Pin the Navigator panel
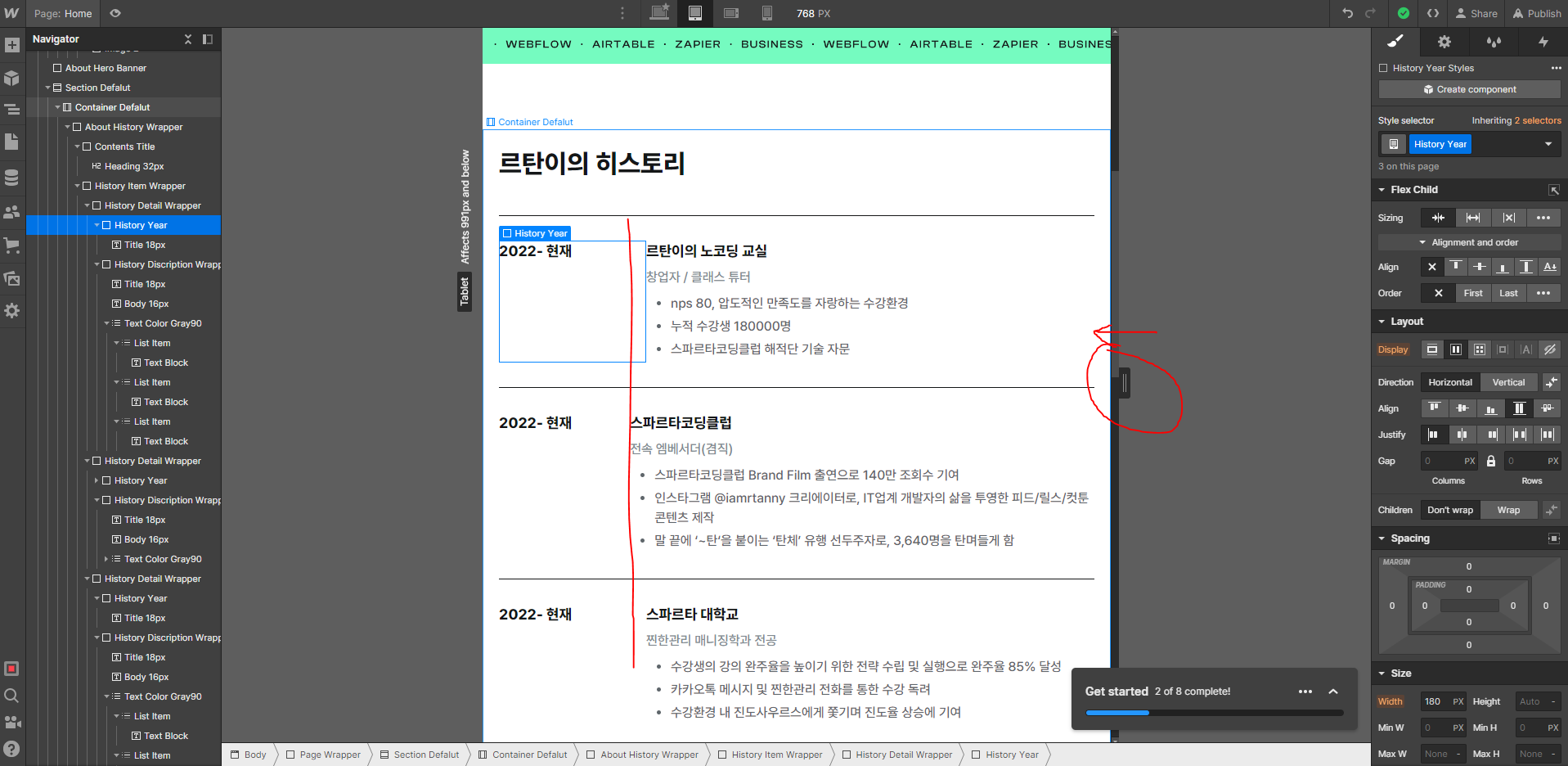The height and width of the screenshot is (766, 1568). point(208,39)
